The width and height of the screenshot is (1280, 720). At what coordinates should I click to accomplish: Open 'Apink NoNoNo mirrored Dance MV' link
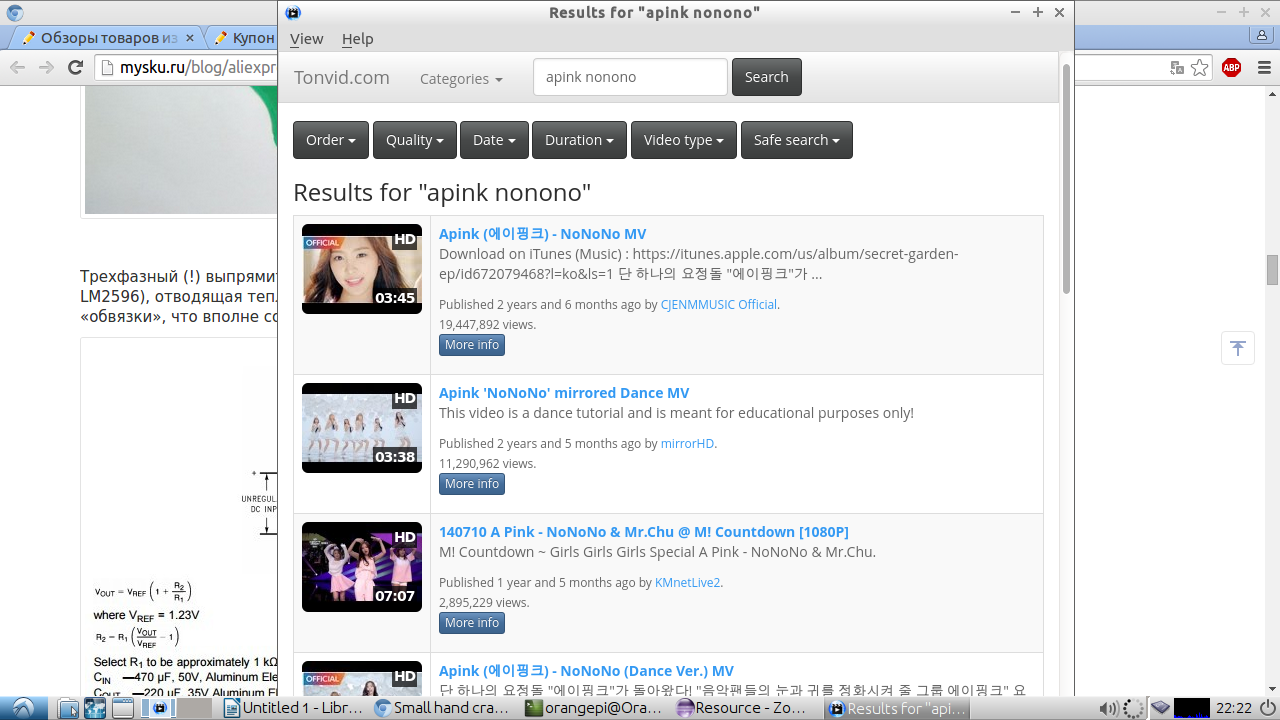click(564, 393)
